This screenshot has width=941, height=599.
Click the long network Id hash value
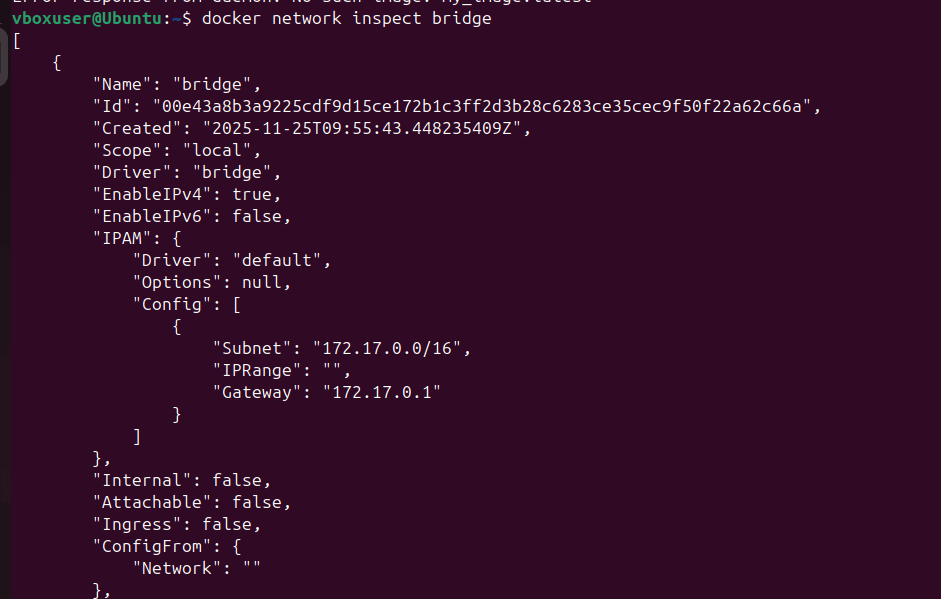click(486, 106)
